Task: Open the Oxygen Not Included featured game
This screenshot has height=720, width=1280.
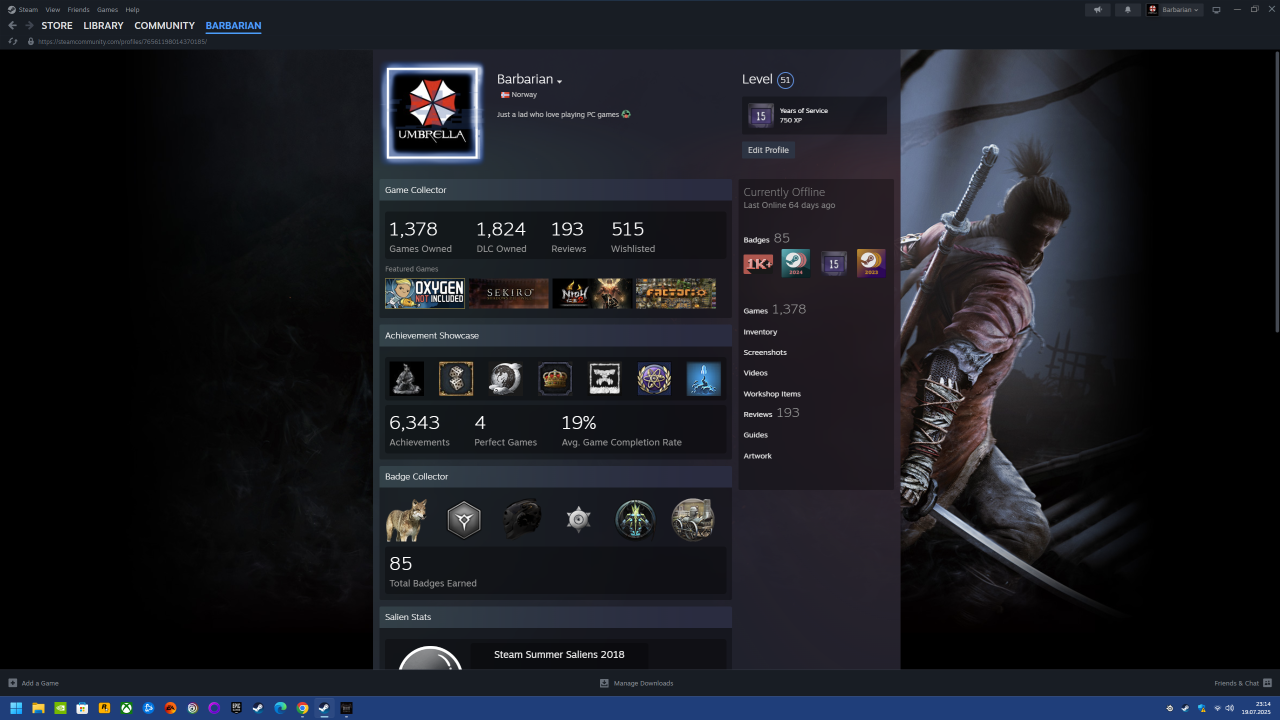Action: (425, 293)
